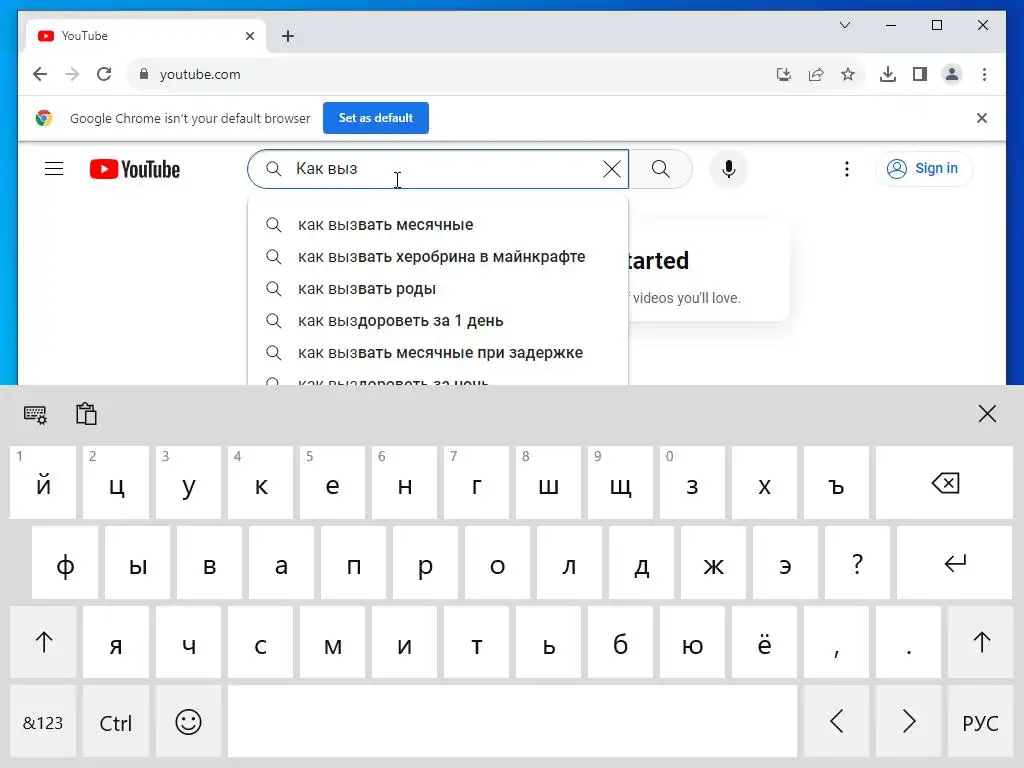
Task: Open Chrome downloads icon in toolbar
Action: 887,74
